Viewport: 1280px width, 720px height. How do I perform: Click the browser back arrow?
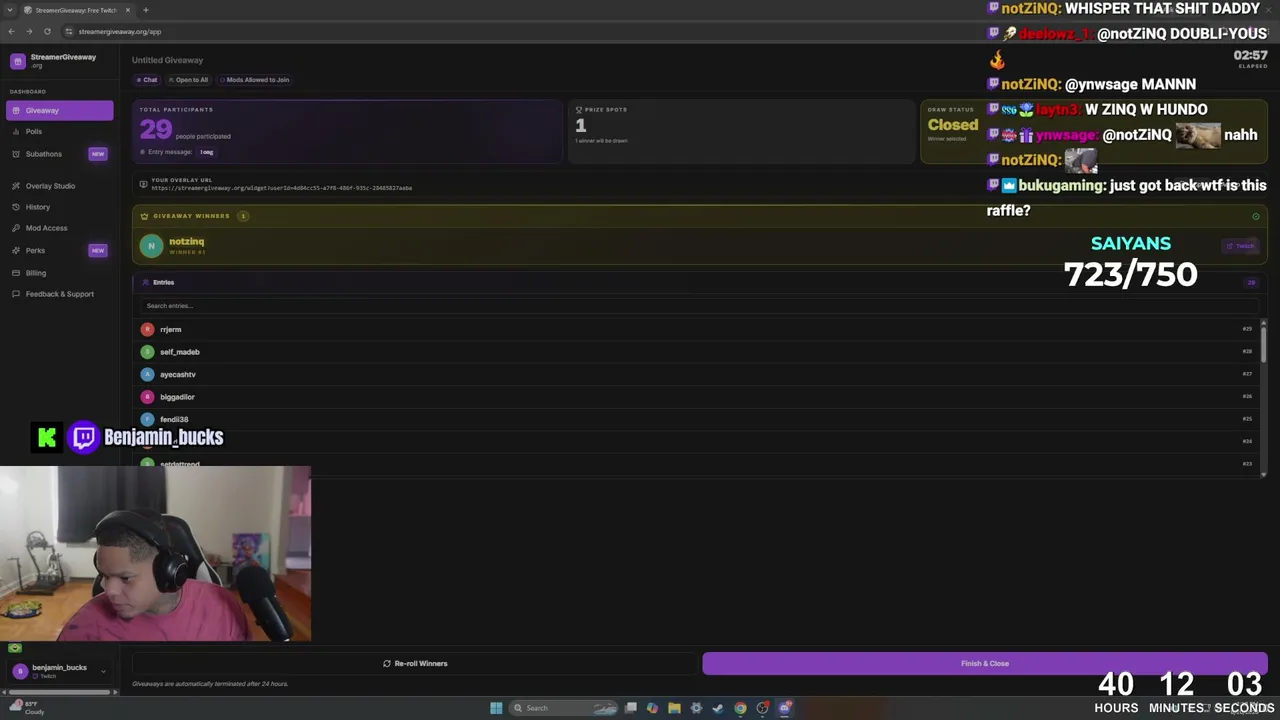pyautogui.click(x=11, y=32)
